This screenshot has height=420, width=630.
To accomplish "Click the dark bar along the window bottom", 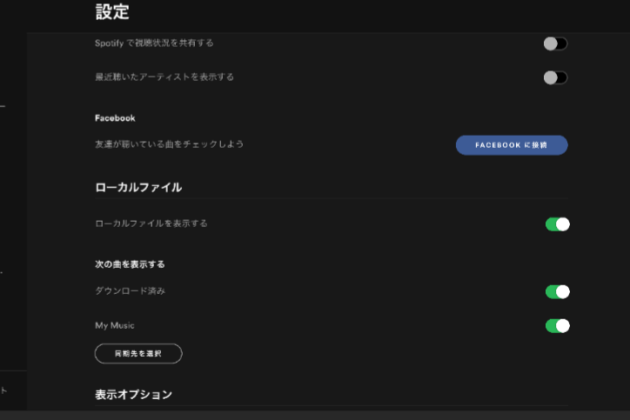I will 315,414.
